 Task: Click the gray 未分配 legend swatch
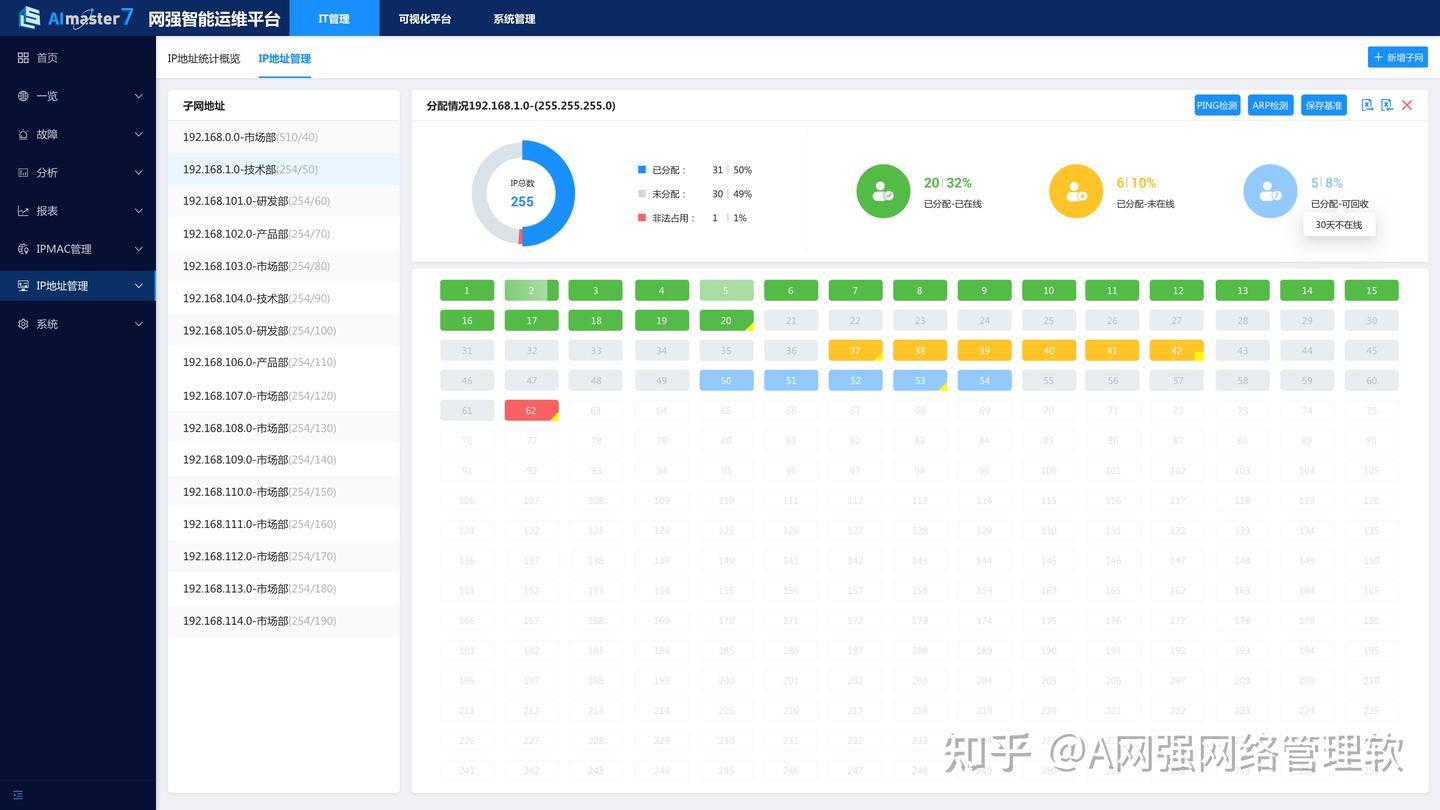coord(642,194)
